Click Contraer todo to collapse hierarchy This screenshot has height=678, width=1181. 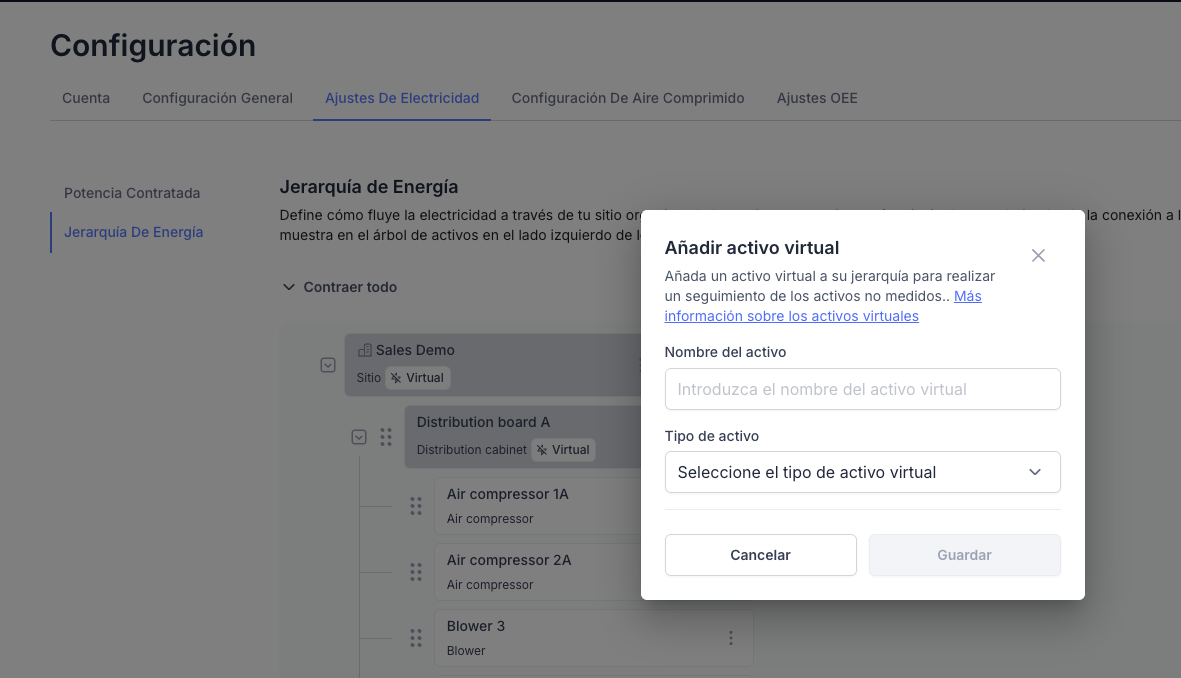point(340,287)
